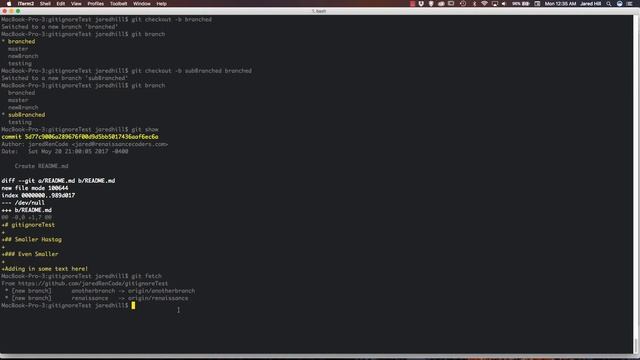
Task: Open the Toolbelt menu
Action: (x=118, y=4)
